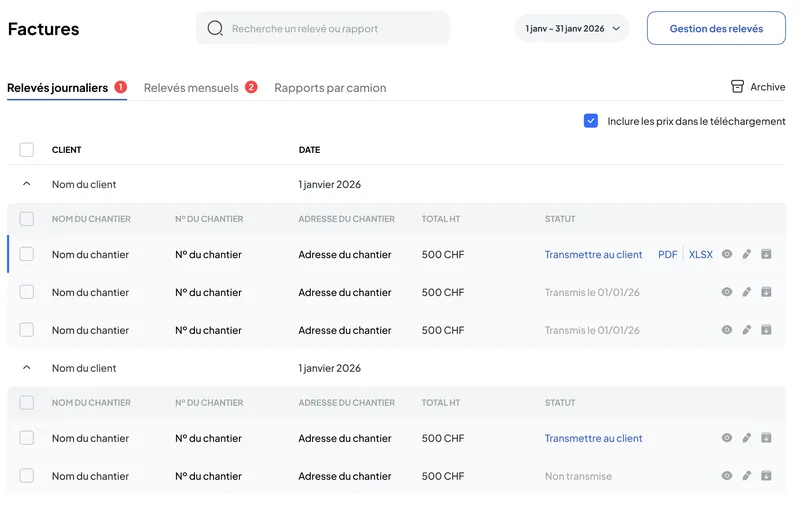Tick checkbox of second 'Transmis le 01/01/26' row

27,330
